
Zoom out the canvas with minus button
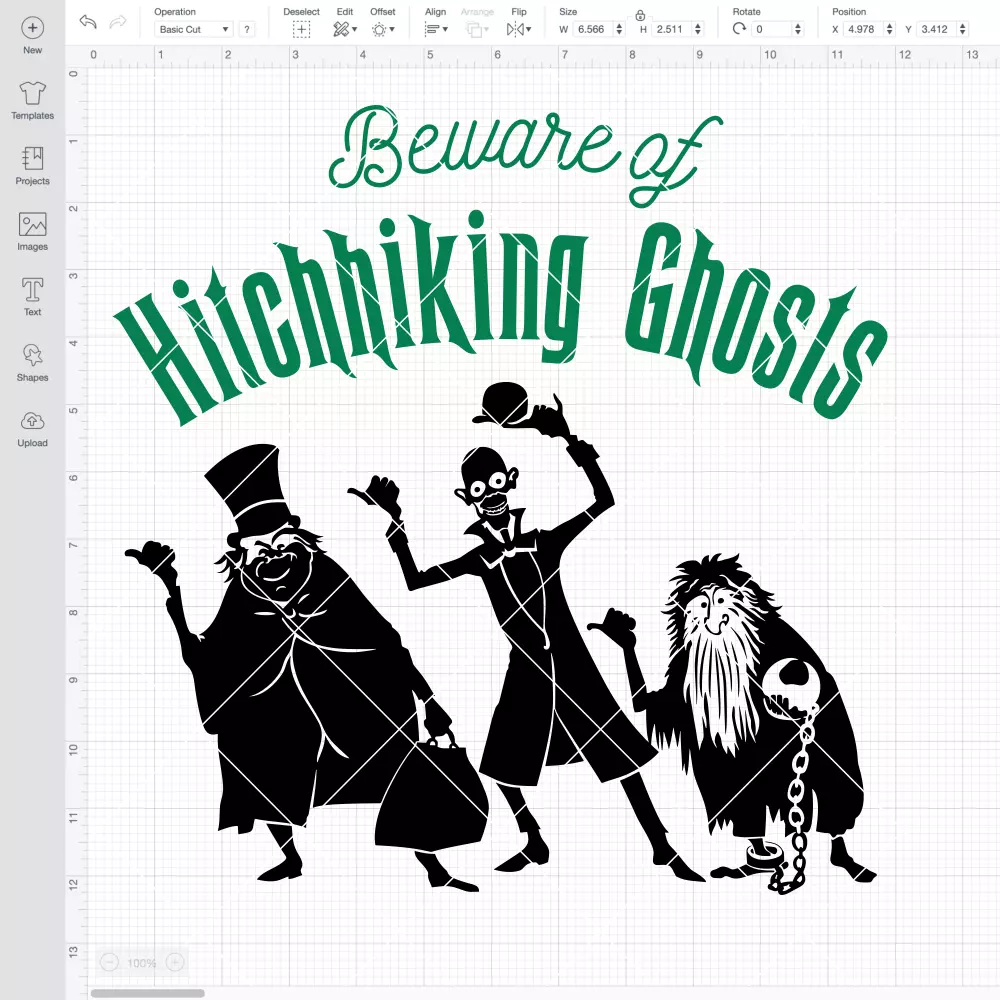point(109,962)
